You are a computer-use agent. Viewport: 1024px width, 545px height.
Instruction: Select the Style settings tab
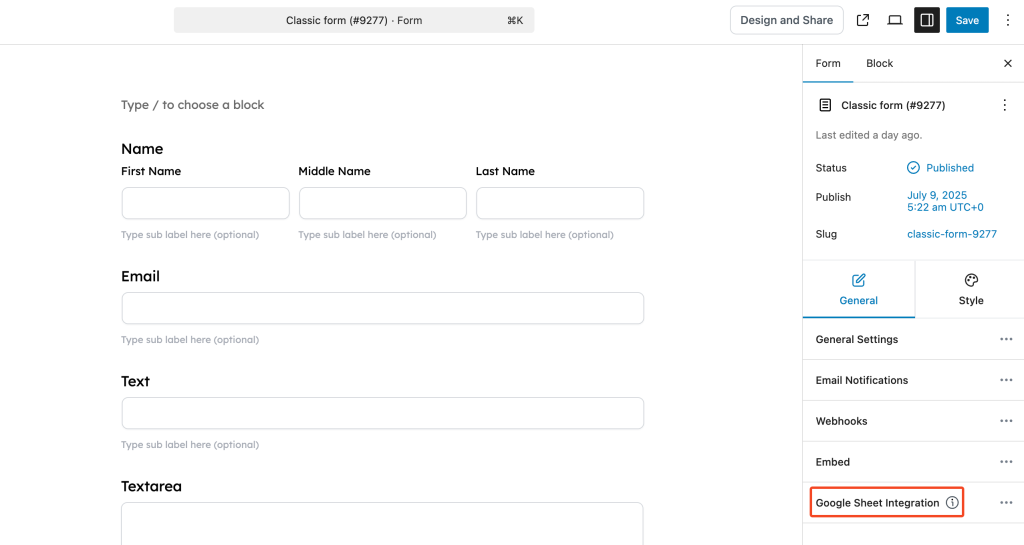pos(970,289)
